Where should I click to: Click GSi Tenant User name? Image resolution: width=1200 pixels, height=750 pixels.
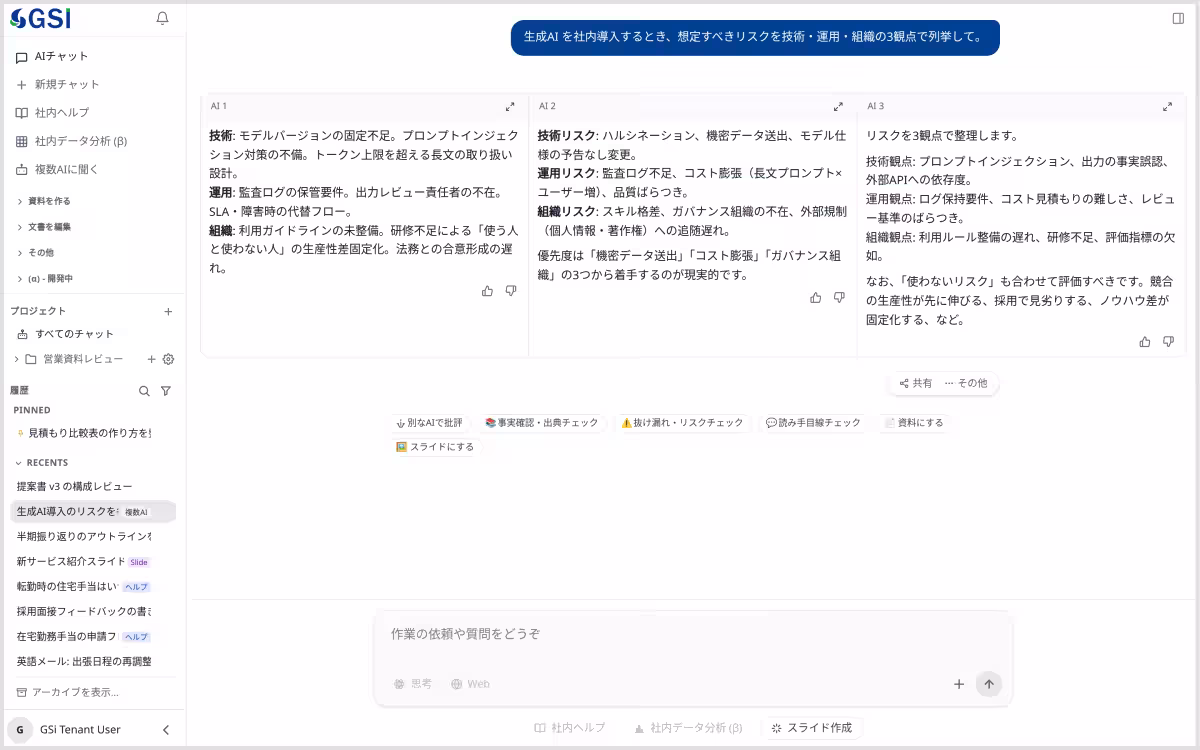point(80,730)
